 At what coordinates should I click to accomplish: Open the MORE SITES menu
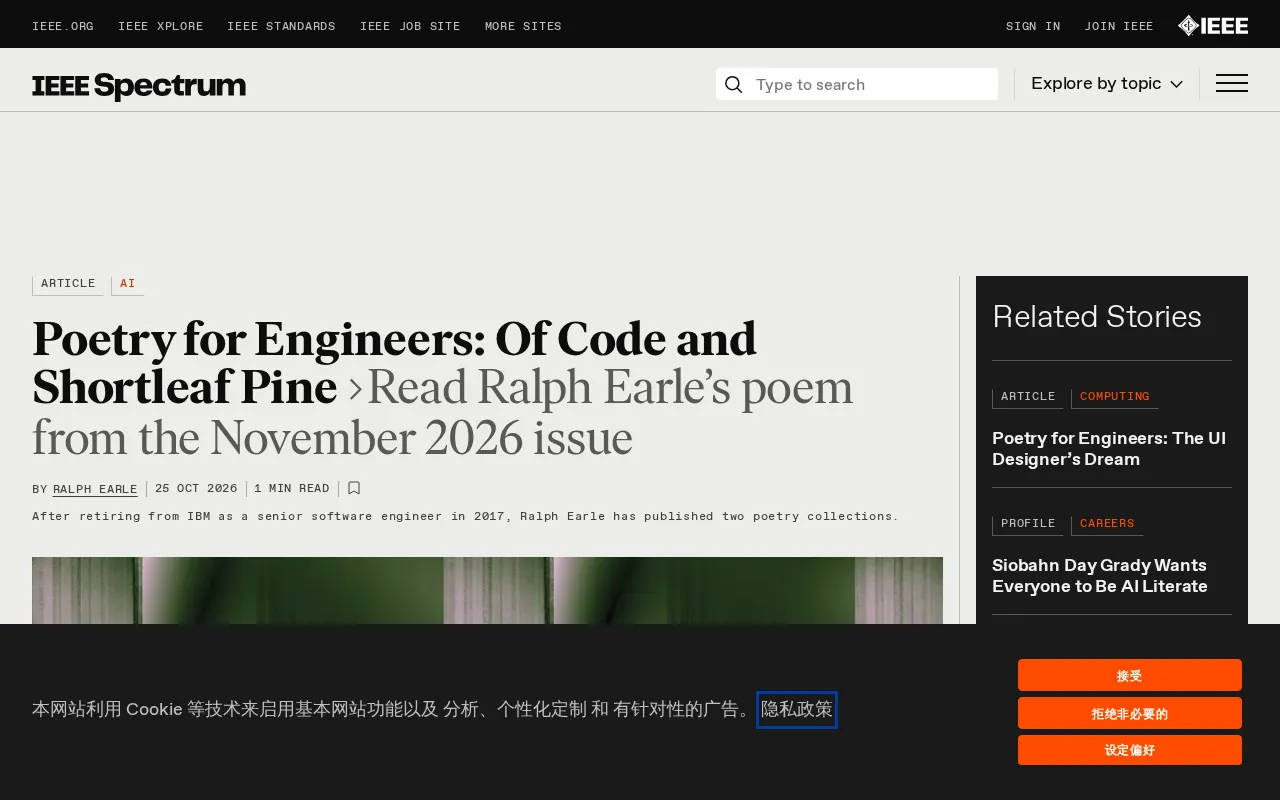coord(523,27)
